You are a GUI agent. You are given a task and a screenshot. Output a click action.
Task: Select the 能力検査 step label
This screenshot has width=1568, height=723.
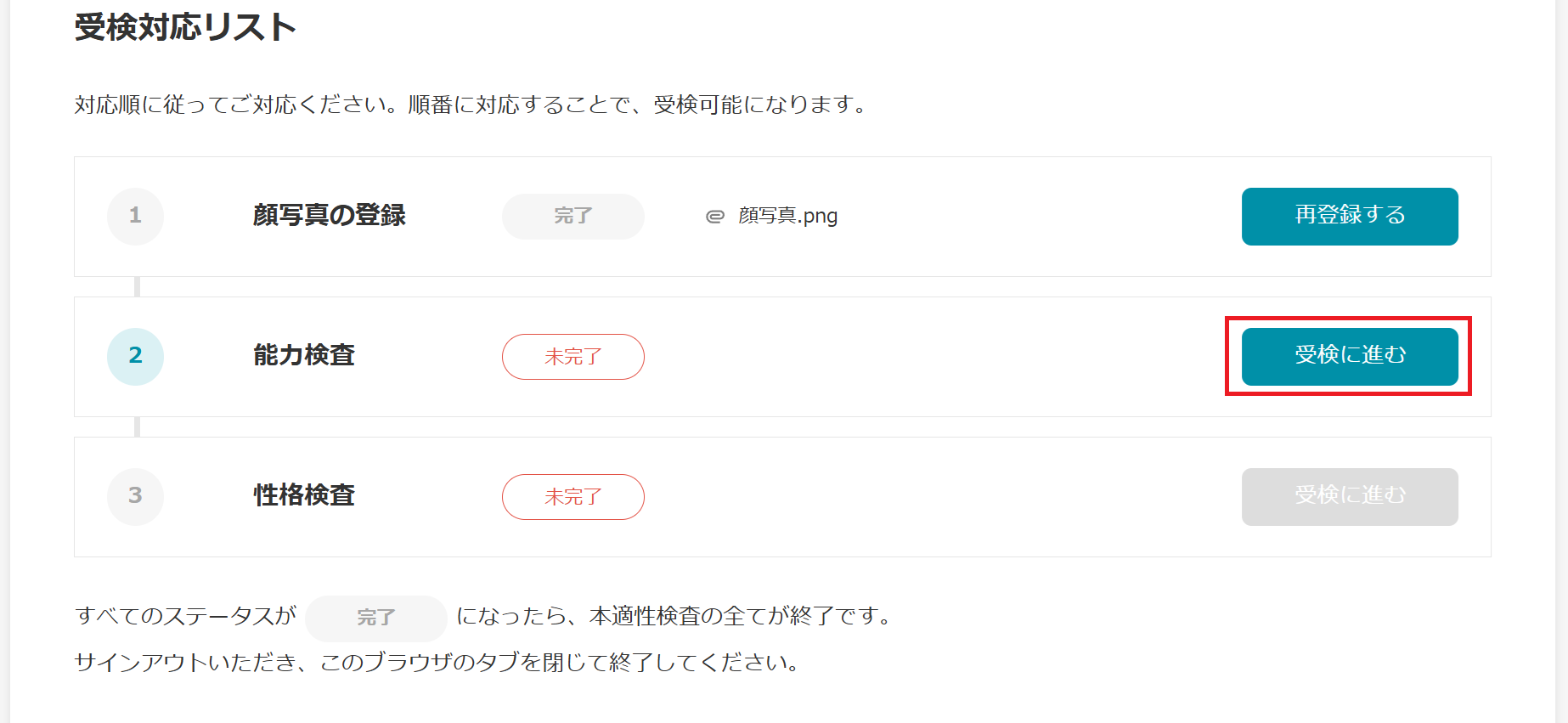pos(304,357)
